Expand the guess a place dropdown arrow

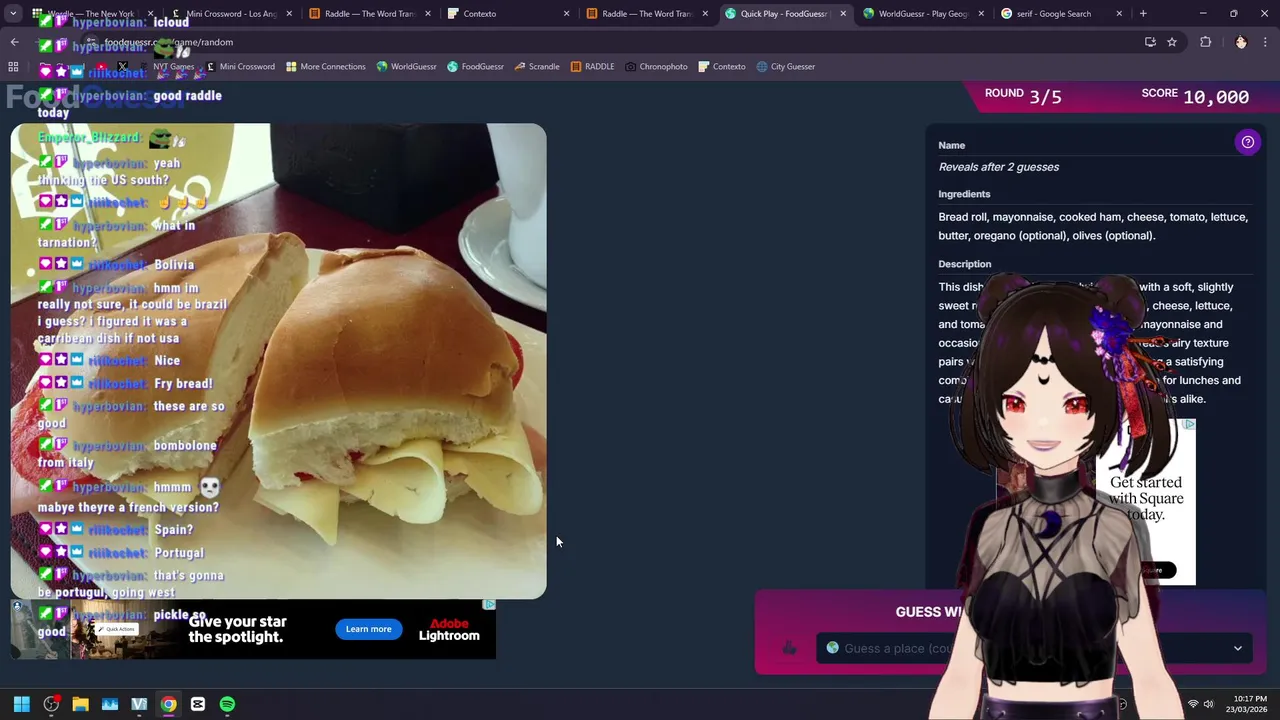coord(1237,648)
